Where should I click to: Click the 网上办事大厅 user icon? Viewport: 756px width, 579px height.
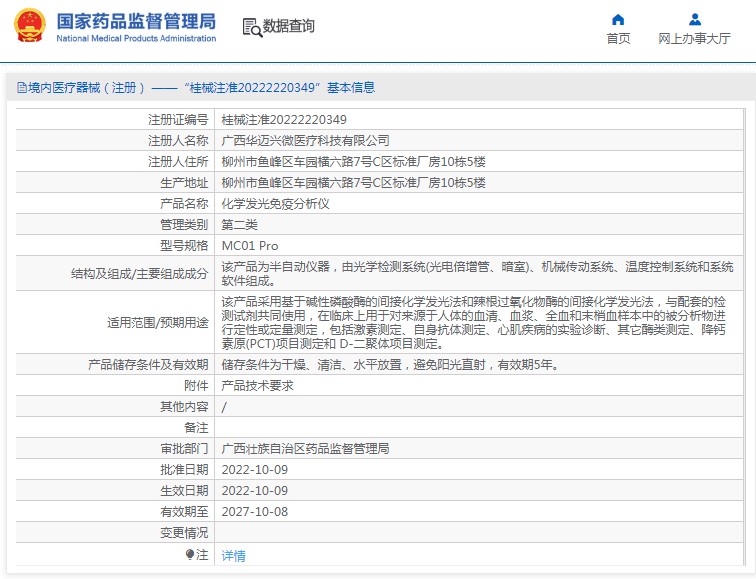695,19
